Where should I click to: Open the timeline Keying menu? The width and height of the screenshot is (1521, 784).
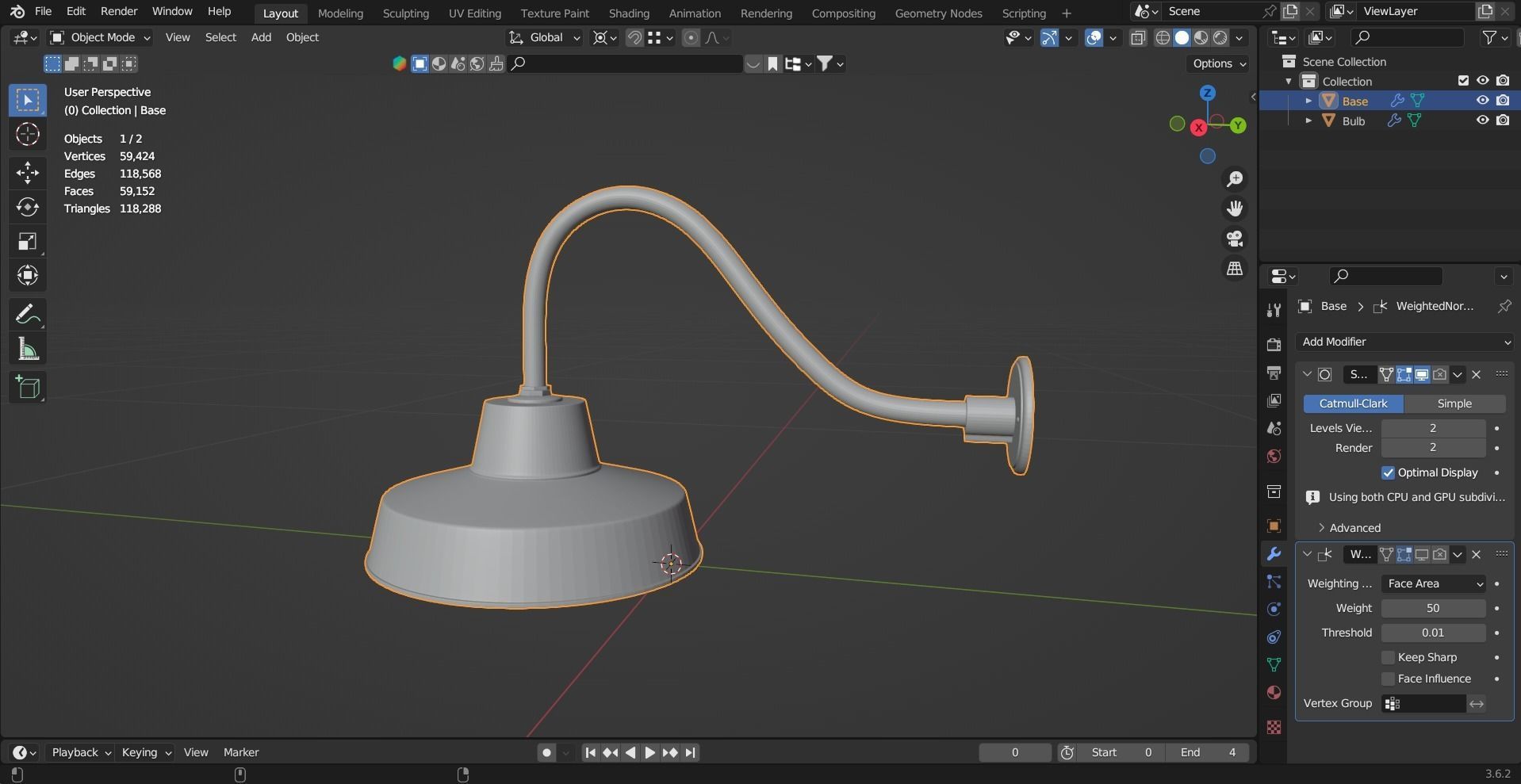(x=146, y=752)
